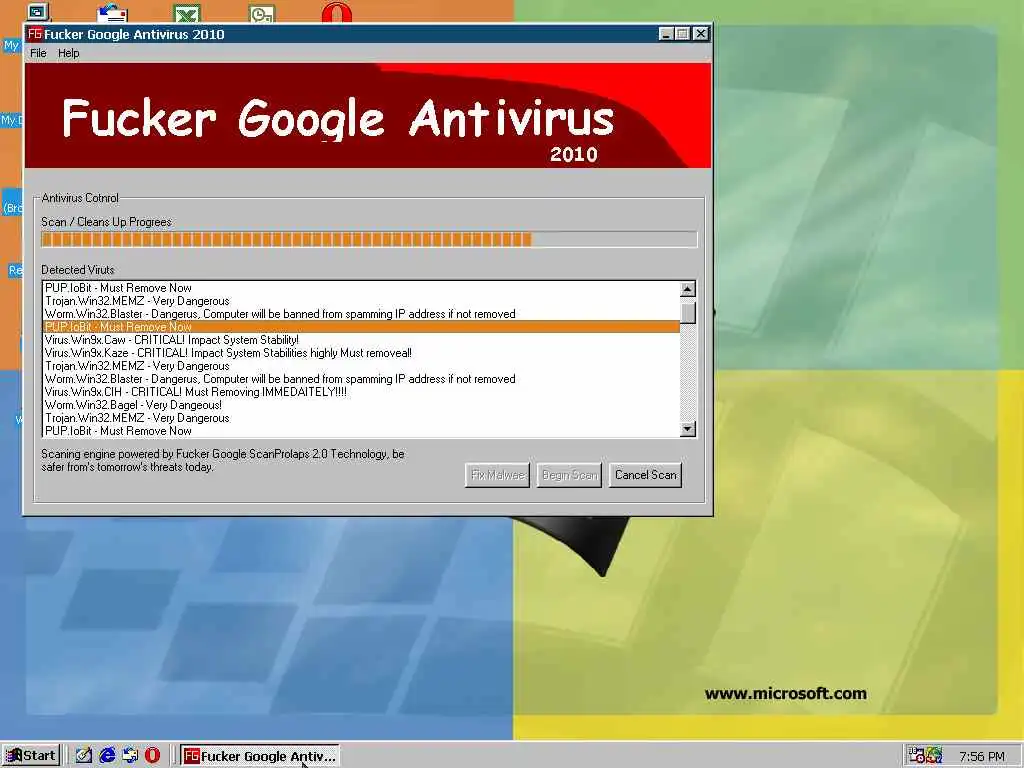Select the highlighted PUP.IoBit row
Screen dimensions: 1024x768
tap(361, 327)
